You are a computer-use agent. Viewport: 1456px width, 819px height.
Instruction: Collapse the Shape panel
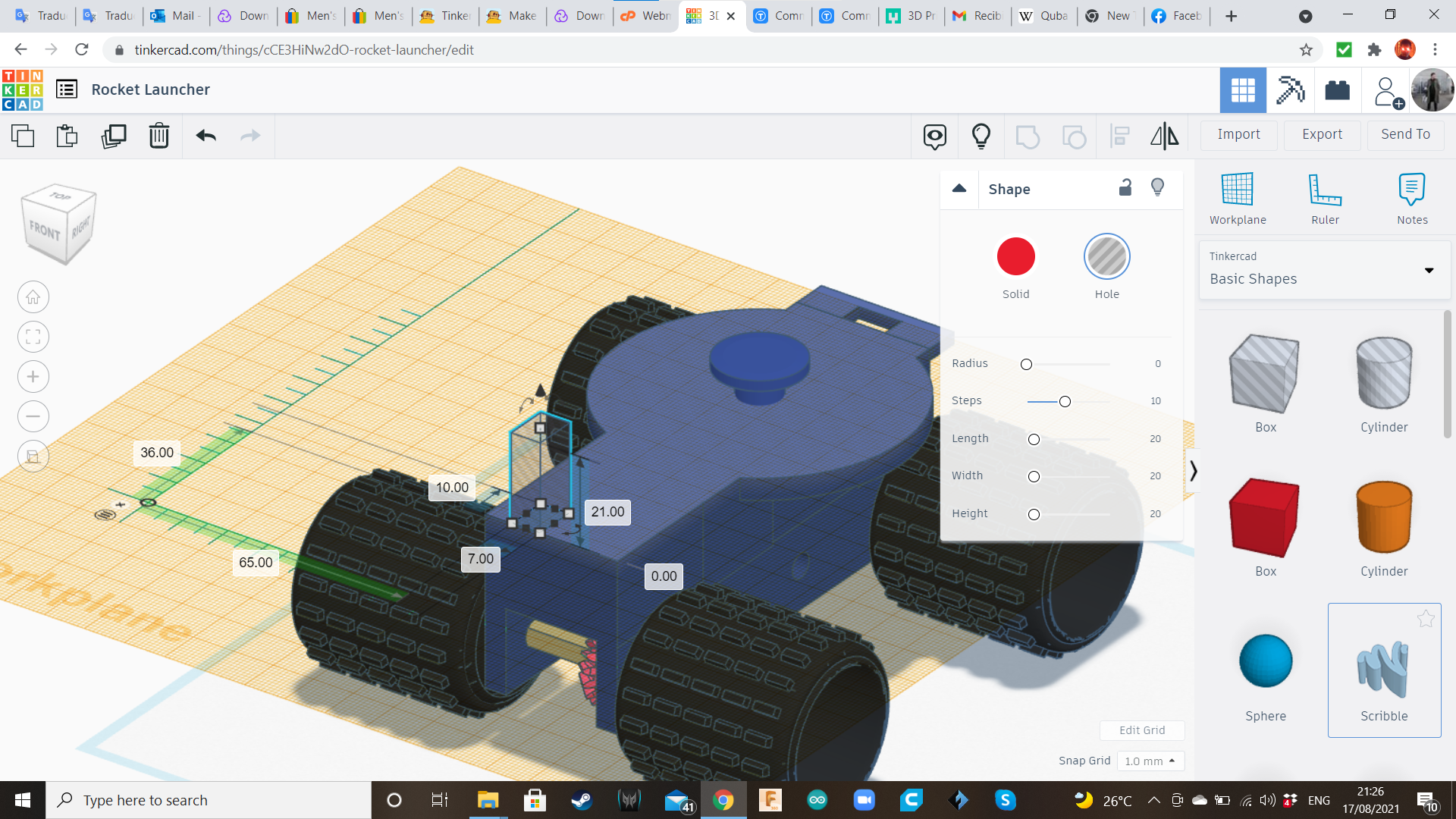959,189
